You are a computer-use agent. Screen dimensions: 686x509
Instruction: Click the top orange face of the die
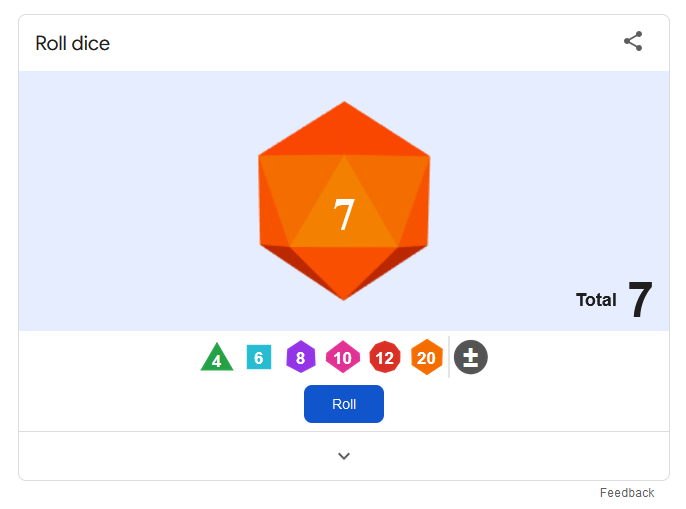pyautogui.click(x=344, y=131)
